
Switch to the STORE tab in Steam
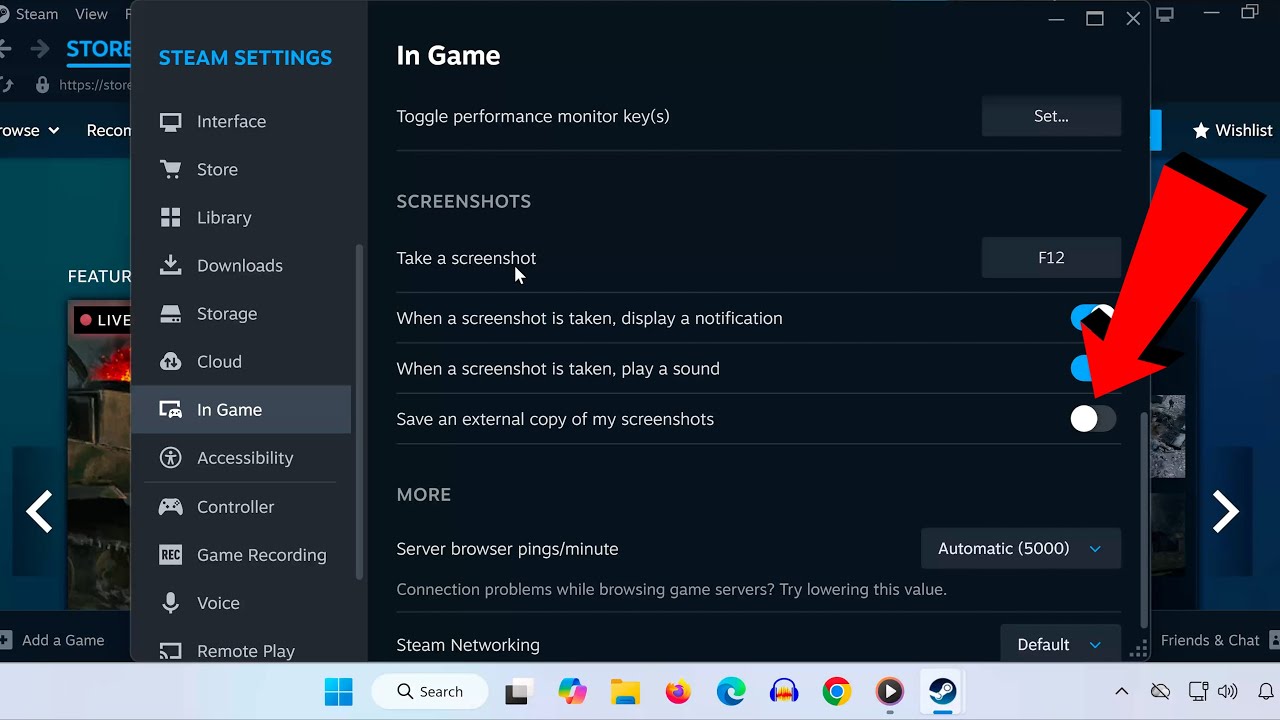98,49
